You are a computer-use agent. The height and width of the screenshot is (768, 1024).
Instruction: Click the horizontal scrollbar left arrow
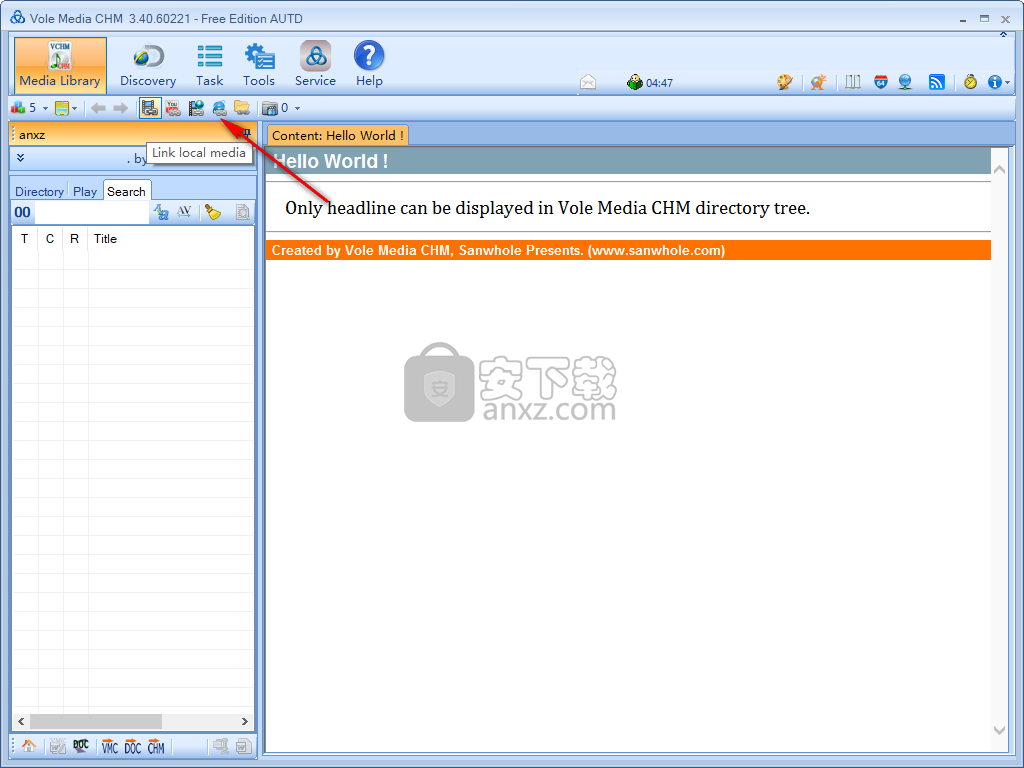21,722
